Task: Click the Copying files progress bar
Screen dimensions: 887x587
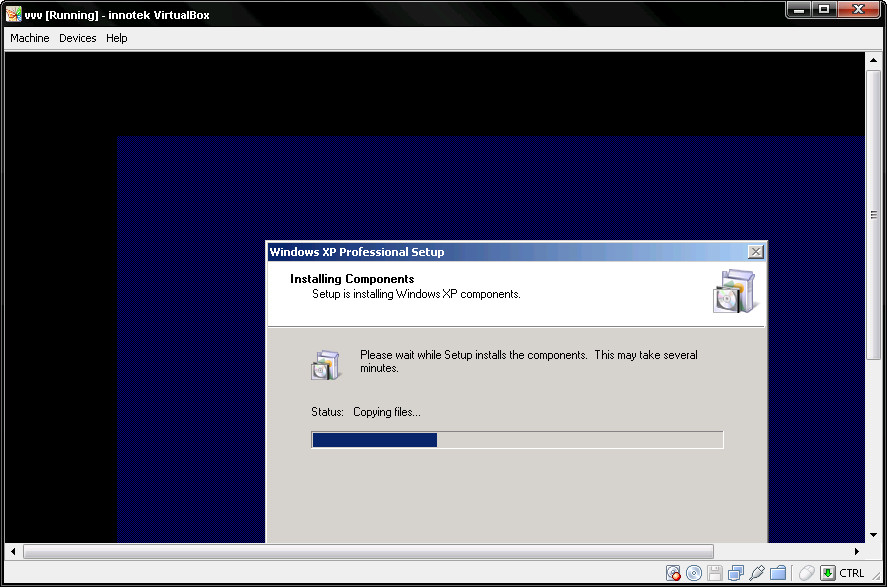Action: 517,439
